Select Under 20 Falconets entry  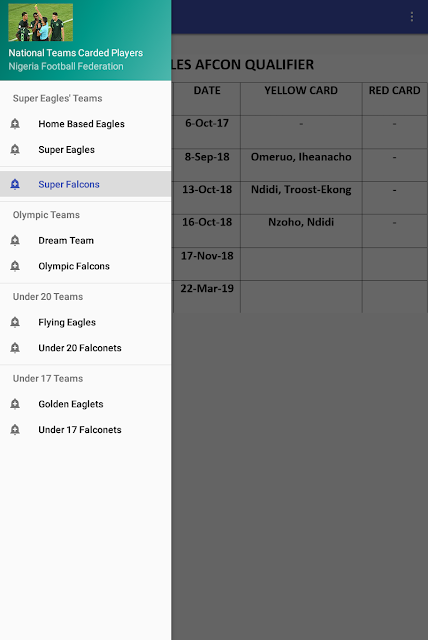point(85,348)
